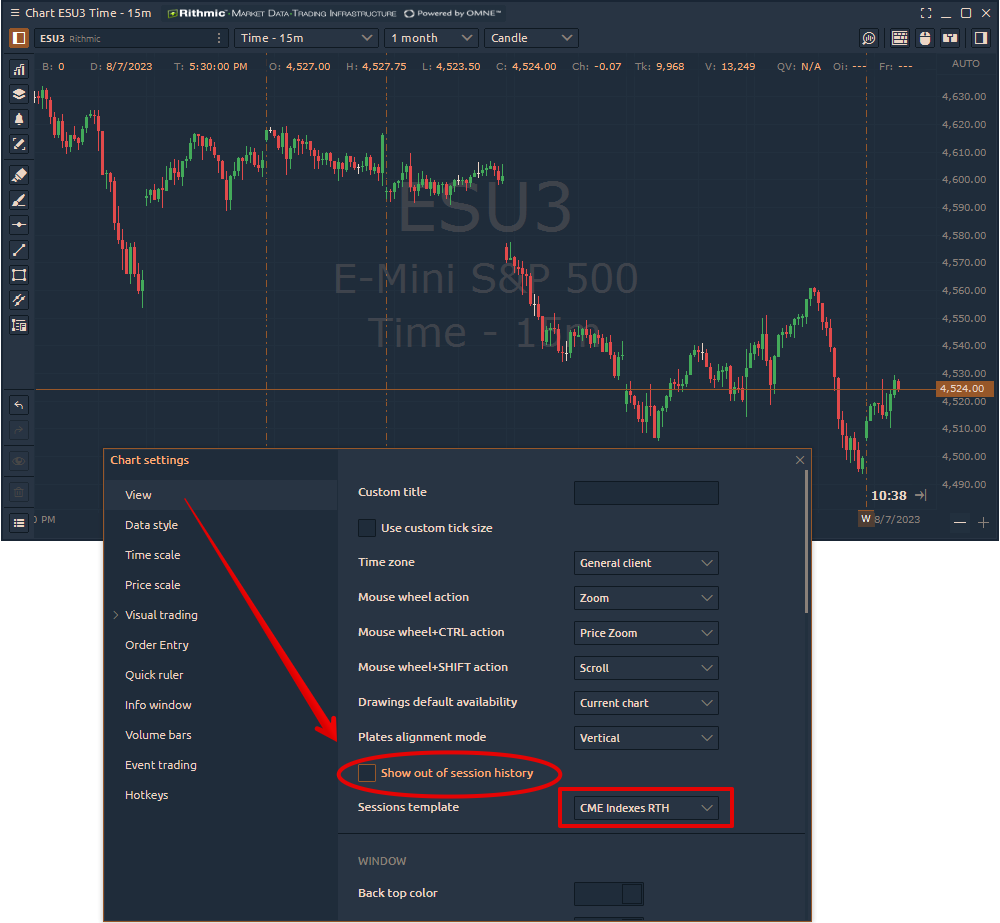
Task: Open the Hotkeys settings section
Action: (x=146, y=795)
